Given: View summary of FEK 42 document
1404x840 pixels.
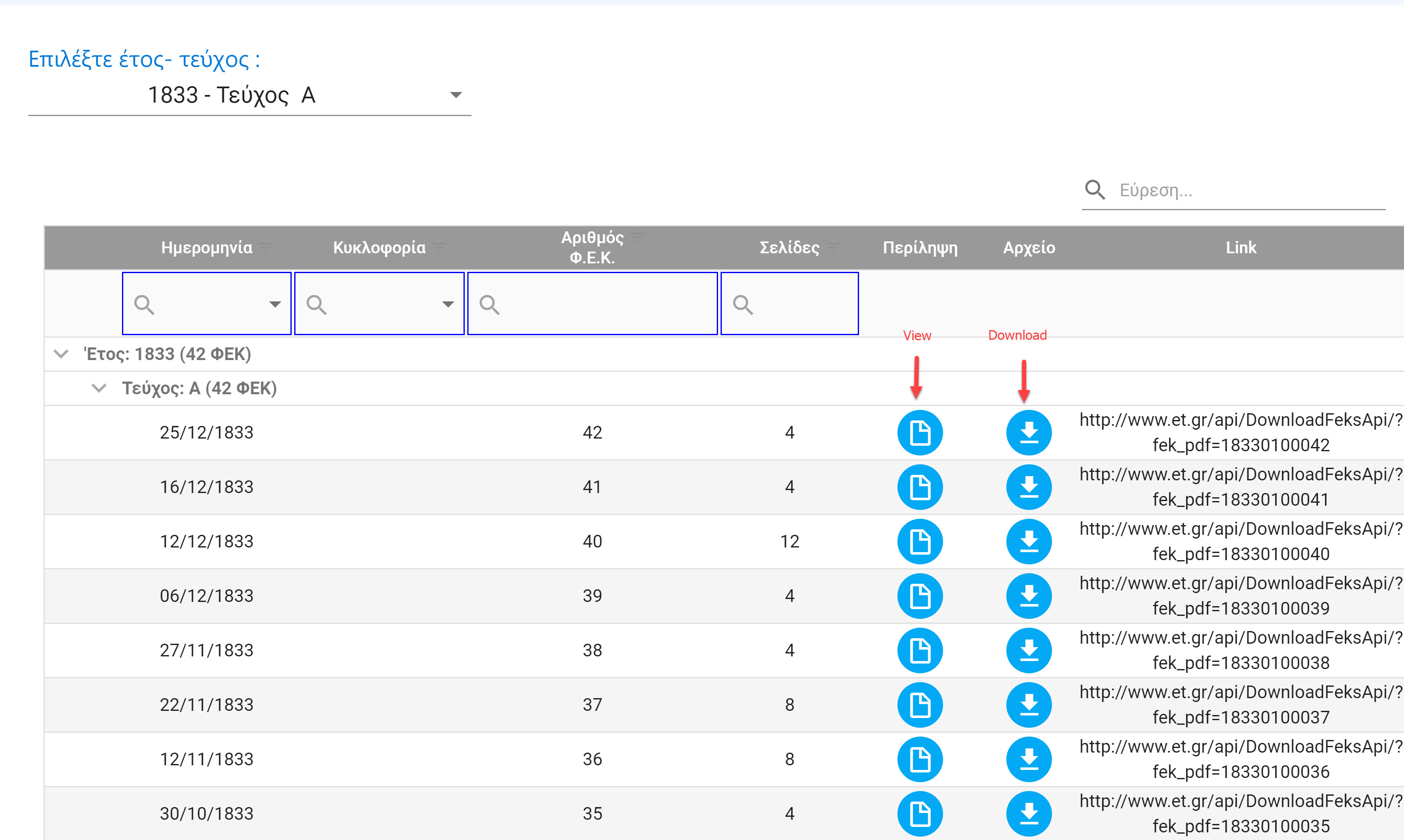Looking at the screenshot, I should (x=919, y=433).
